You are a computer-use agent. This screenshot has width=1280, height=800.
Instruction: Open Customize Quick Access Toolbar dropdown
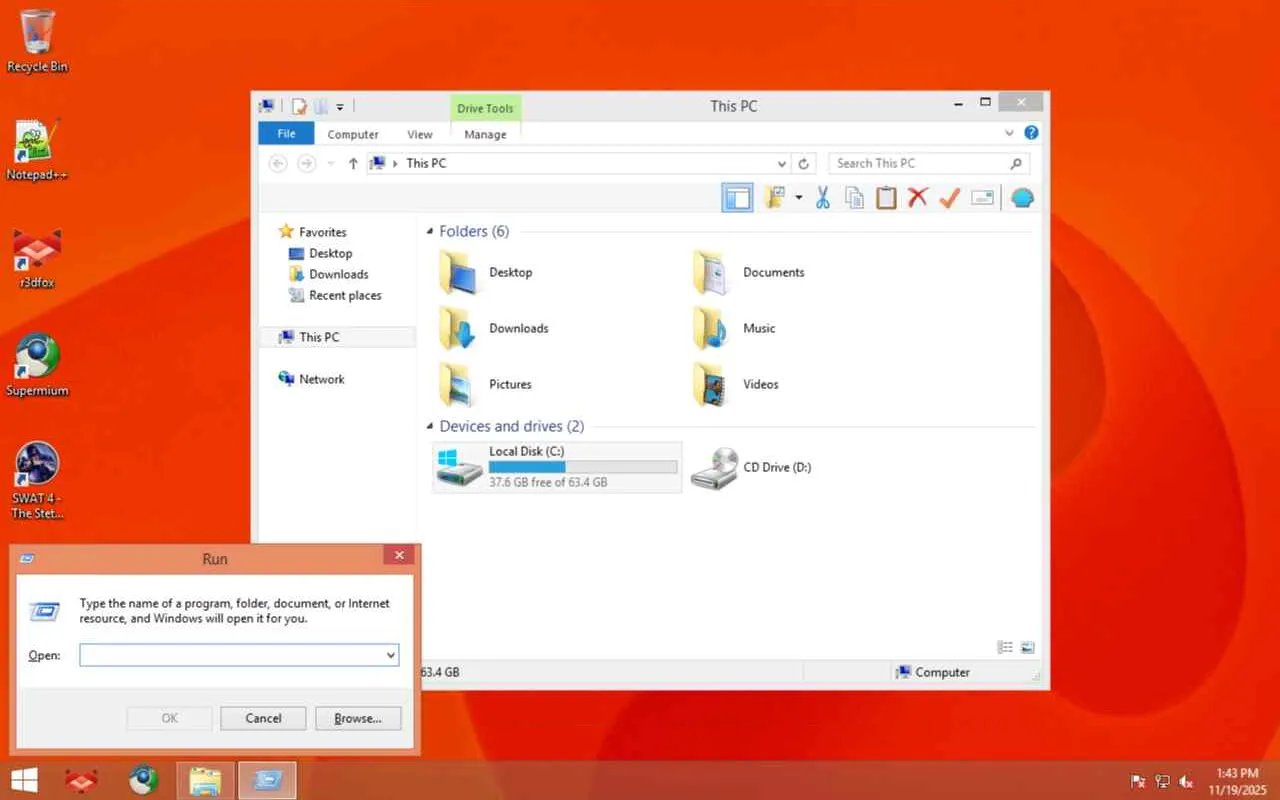coord(340,107)
